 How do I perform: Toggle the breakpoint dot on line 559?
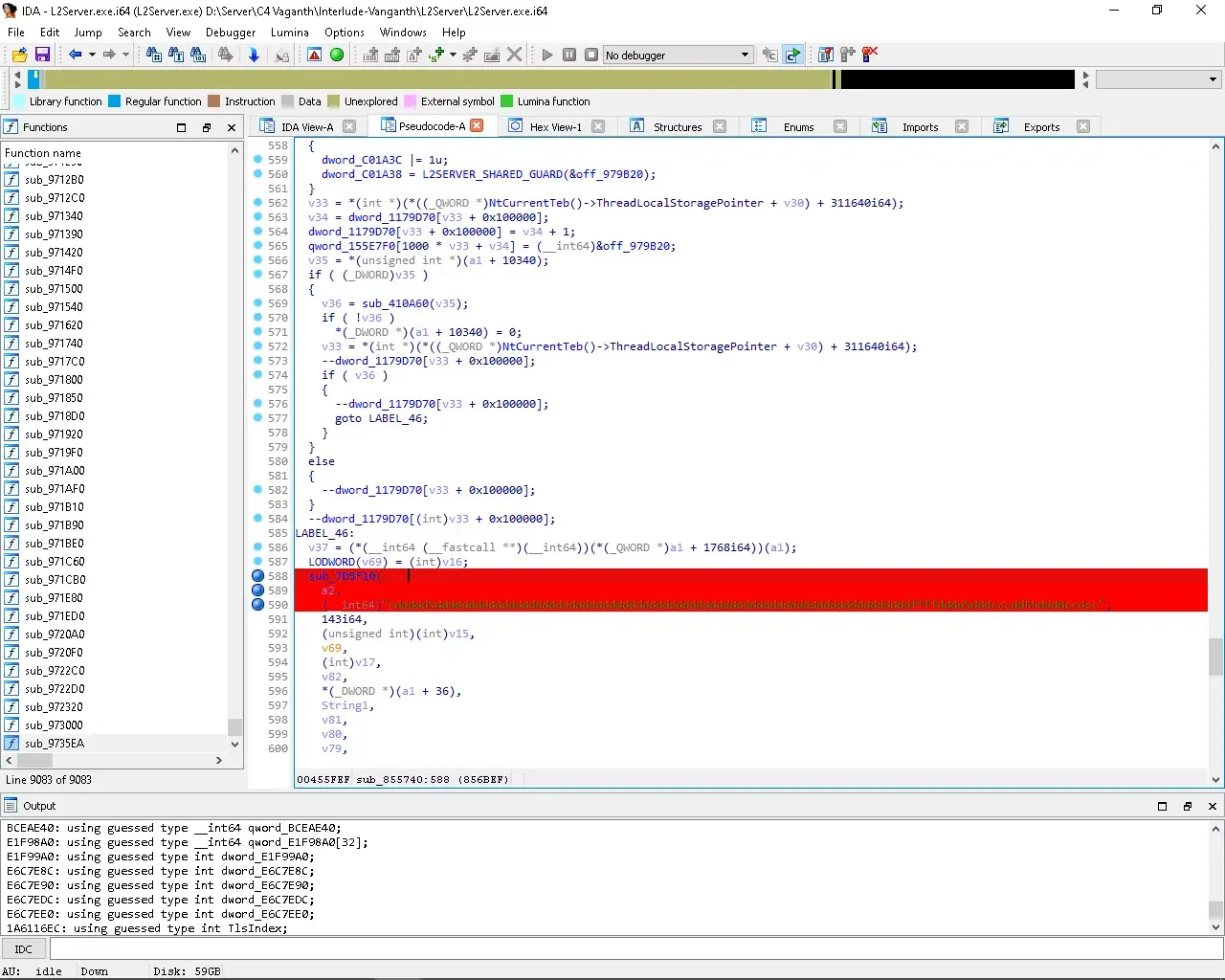(x=258, y=160)
